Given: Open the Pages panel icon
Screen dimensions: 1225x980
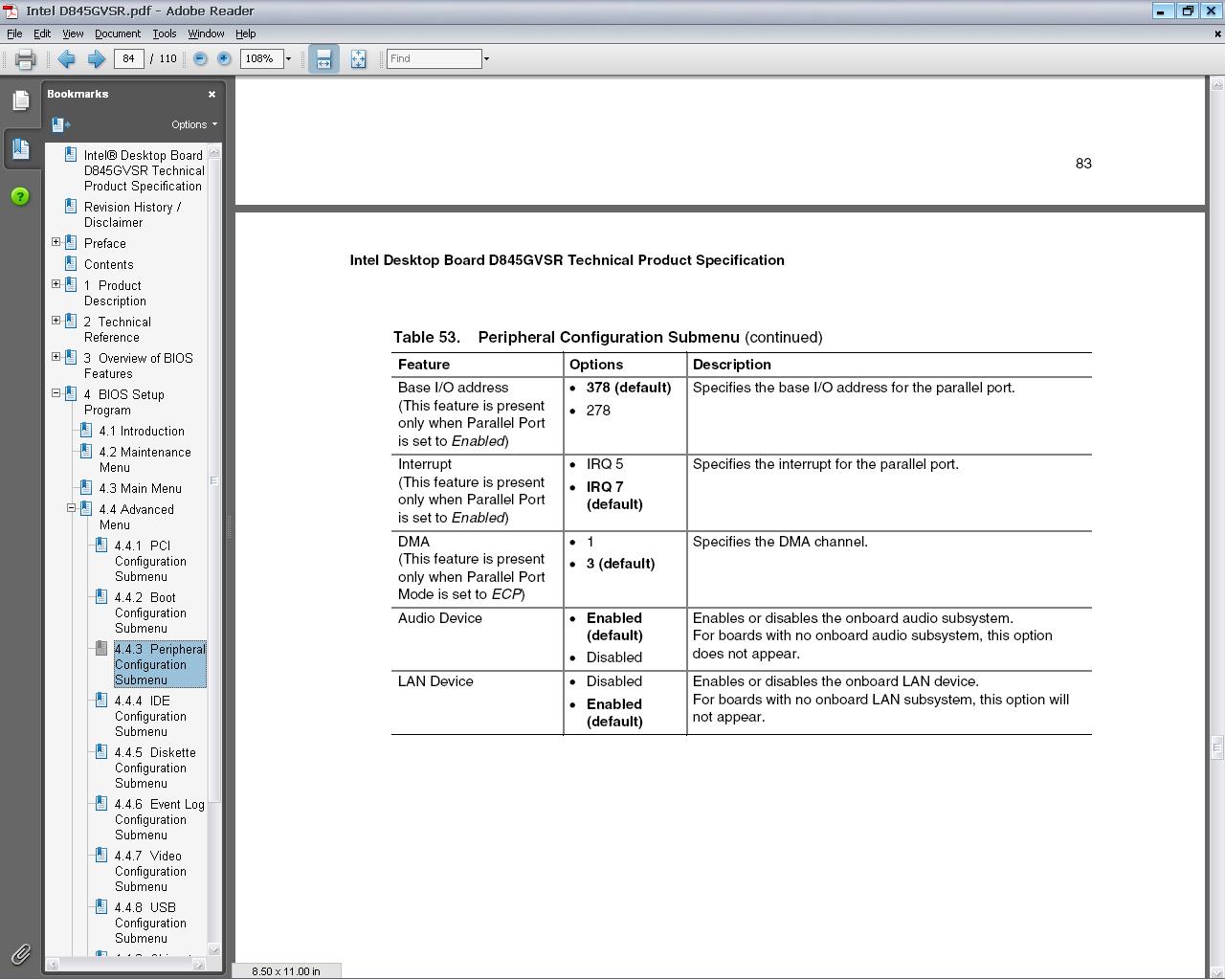Looking at the screenshot, I should [20, 100].
